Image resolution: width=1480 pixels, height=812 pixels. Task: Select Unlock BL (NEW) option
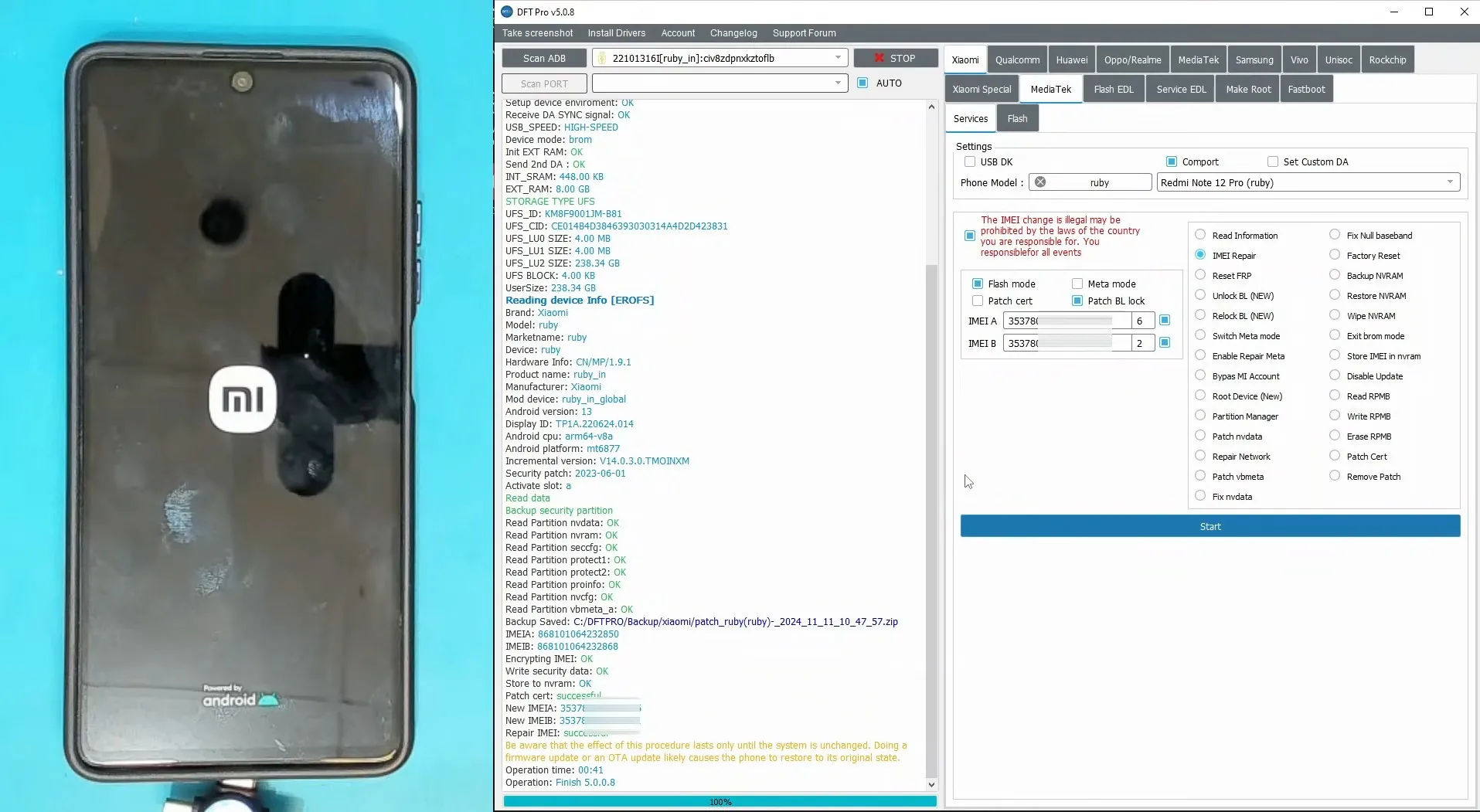pos(1200,294)
